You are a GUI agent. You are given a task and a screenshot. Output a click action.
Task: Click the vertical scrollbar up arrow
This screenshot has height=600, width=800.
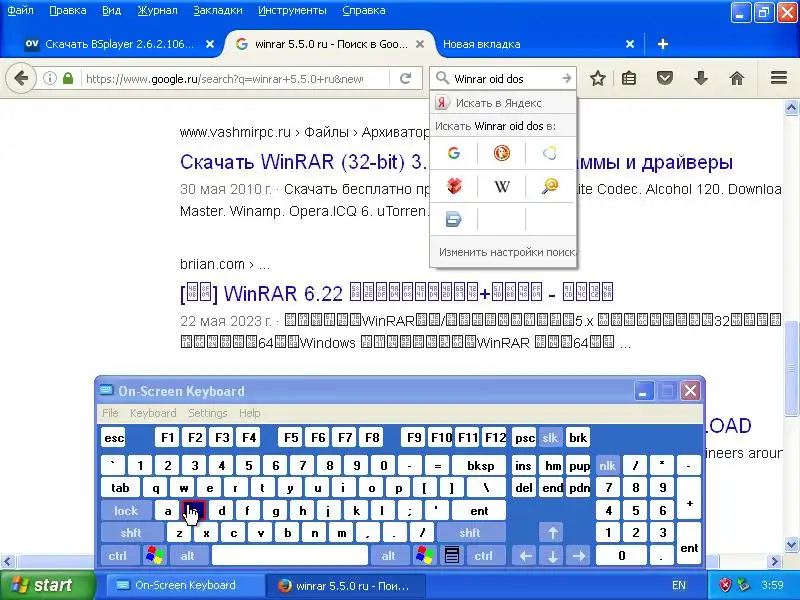tap(791, 108)
